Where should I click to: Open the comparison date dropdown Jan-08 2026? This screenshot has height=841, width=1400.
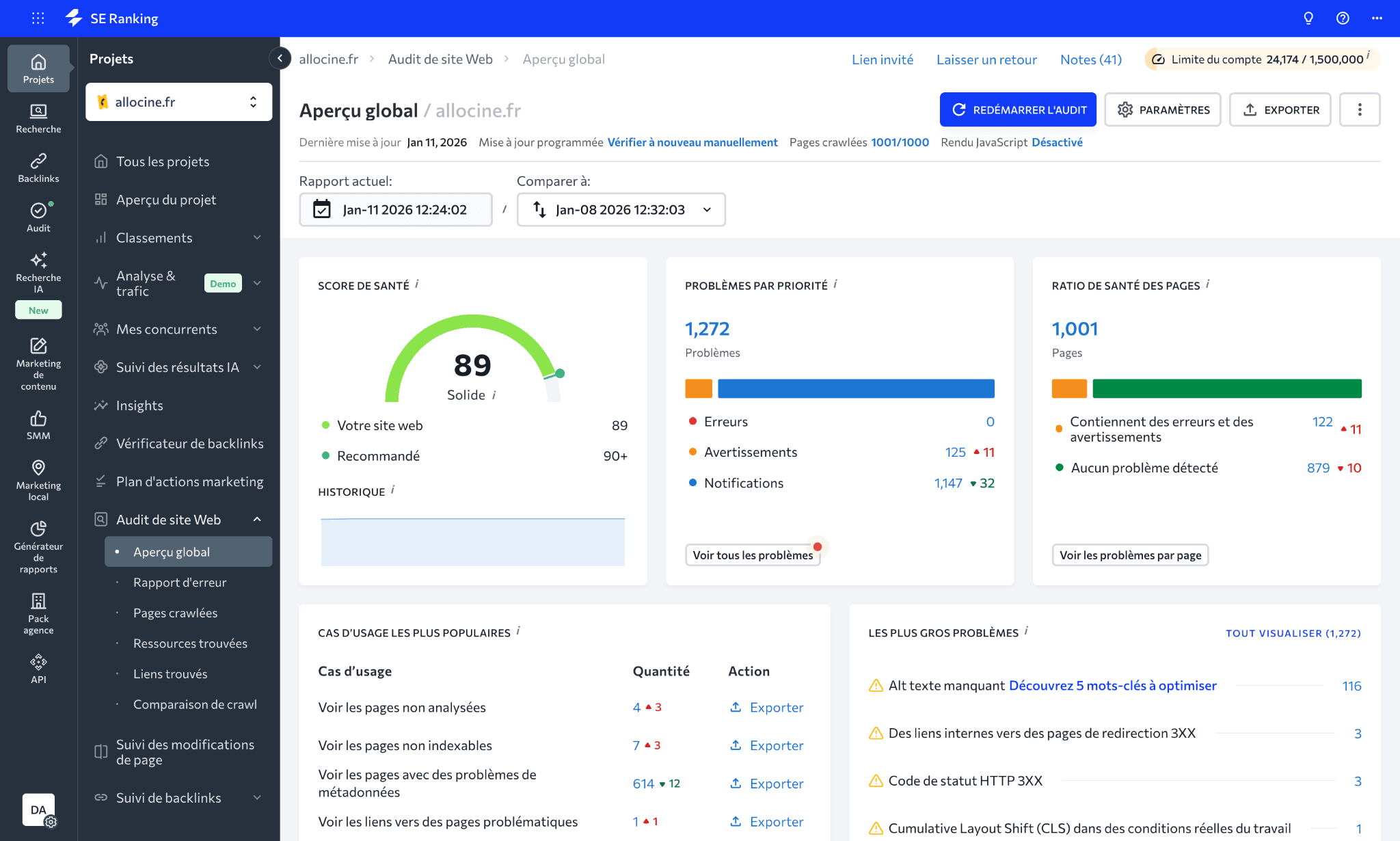pos(621,209)
